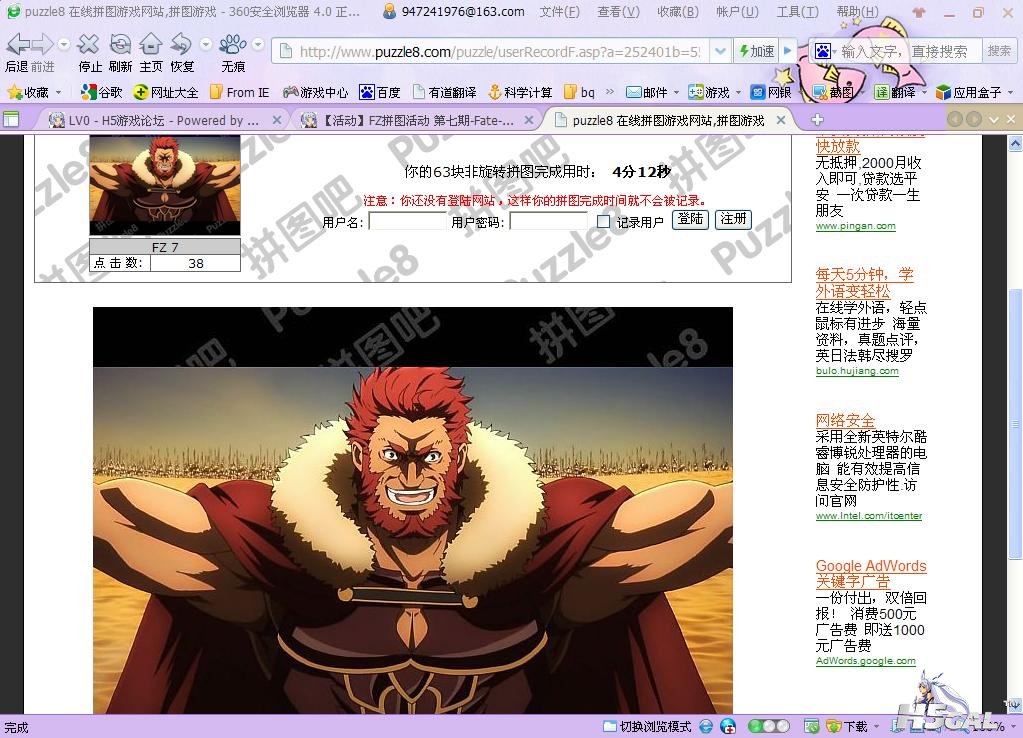The height and width of the screenshot is (738, 1023).
Task: Open the 邮件 mail toolbar item
Action: pos(647,93)
